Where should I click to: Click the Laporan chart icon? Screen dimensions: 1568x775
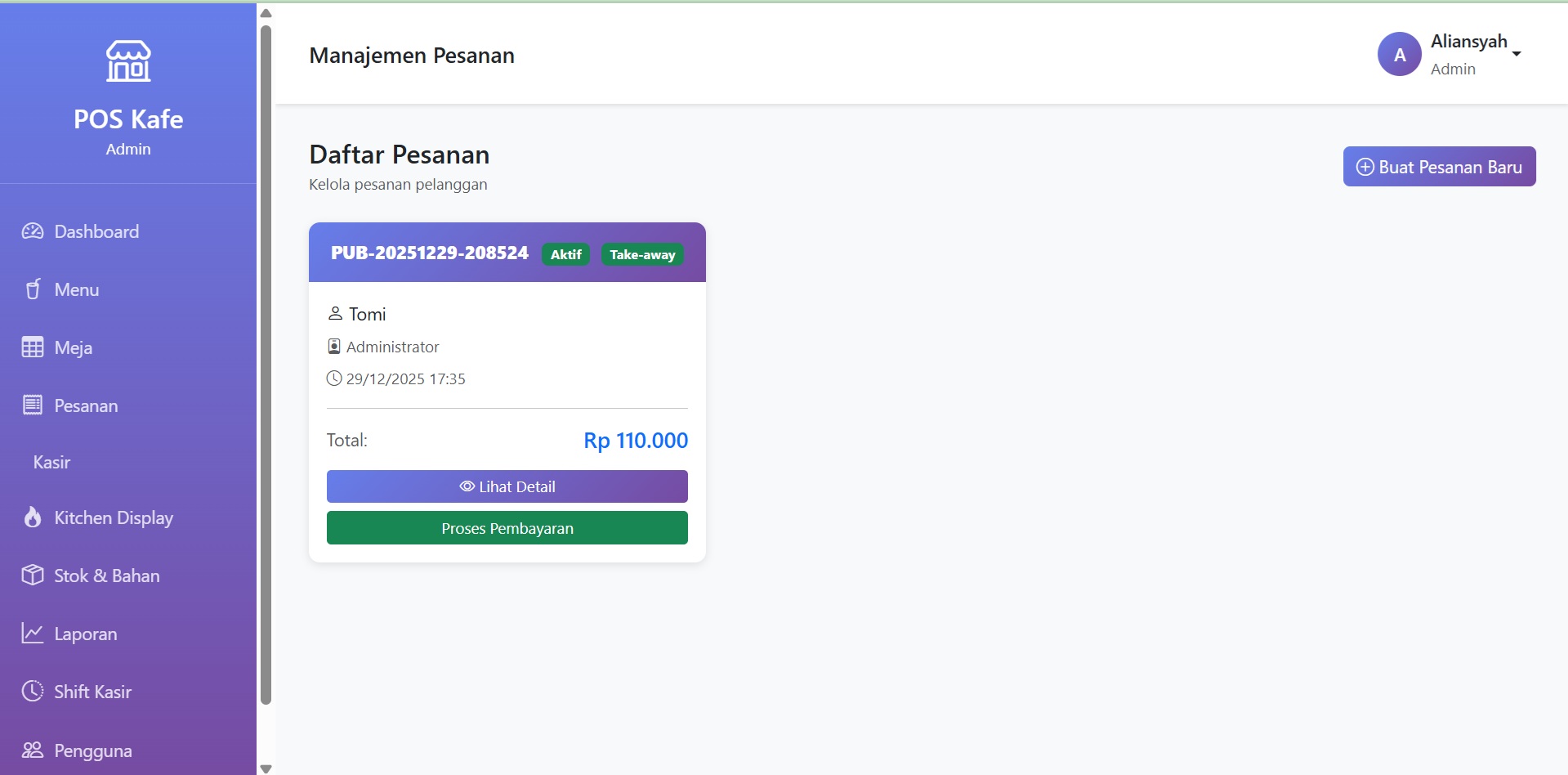33,634
